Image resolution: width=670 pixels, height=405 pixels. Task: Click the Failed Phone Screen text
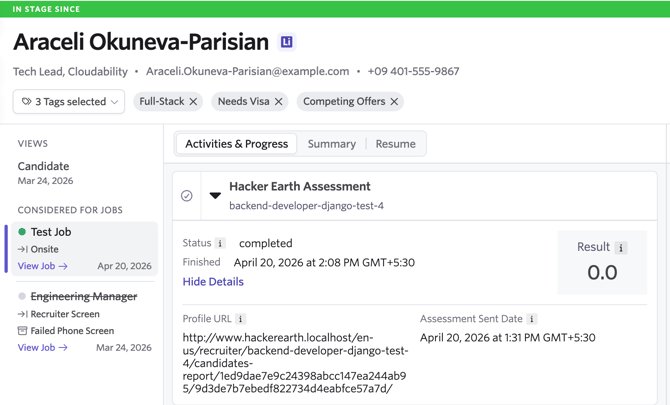point(72,331)
